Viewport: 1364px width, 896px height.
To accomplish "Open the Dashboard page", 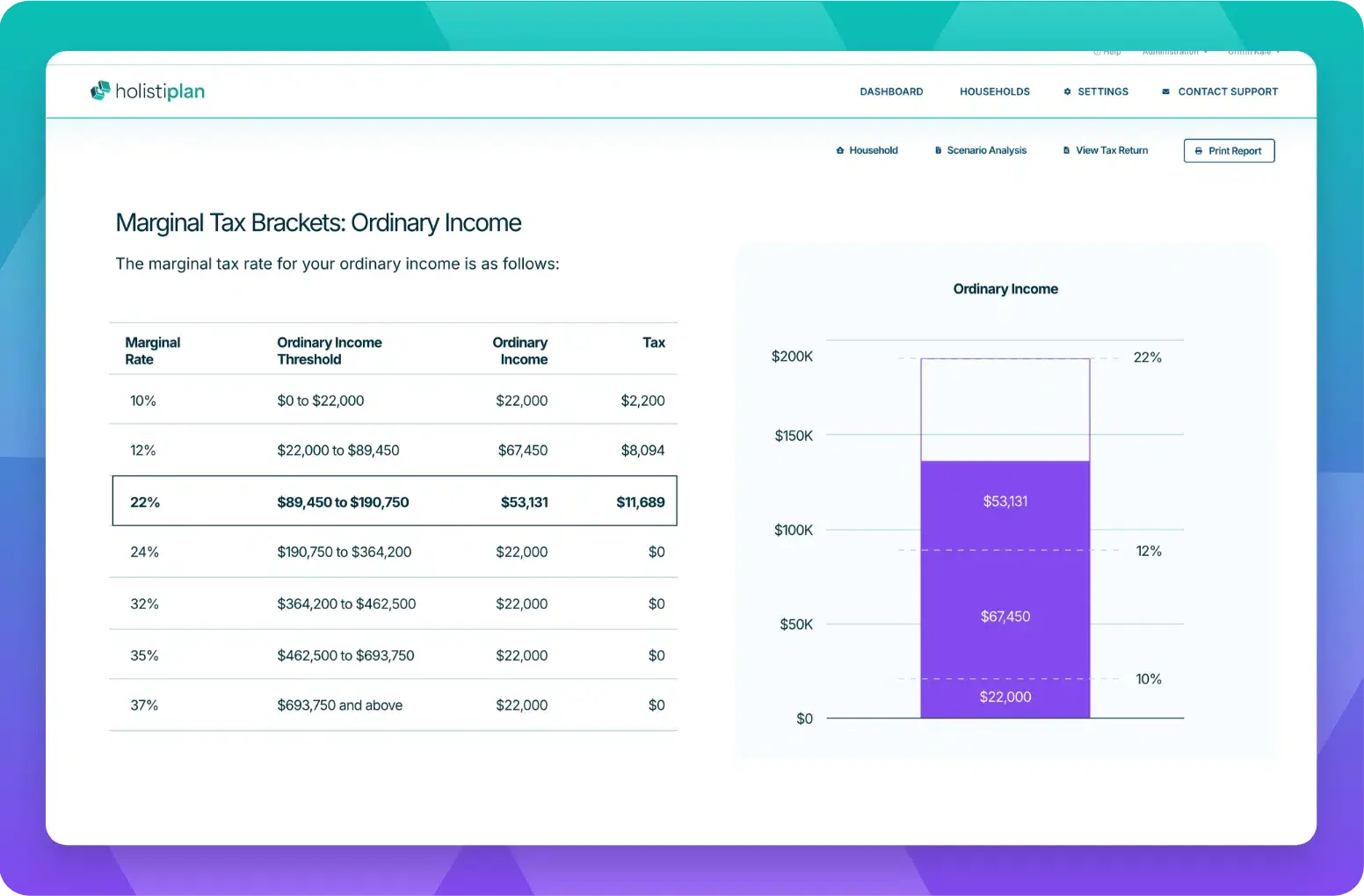I will [x=890, y=91].
